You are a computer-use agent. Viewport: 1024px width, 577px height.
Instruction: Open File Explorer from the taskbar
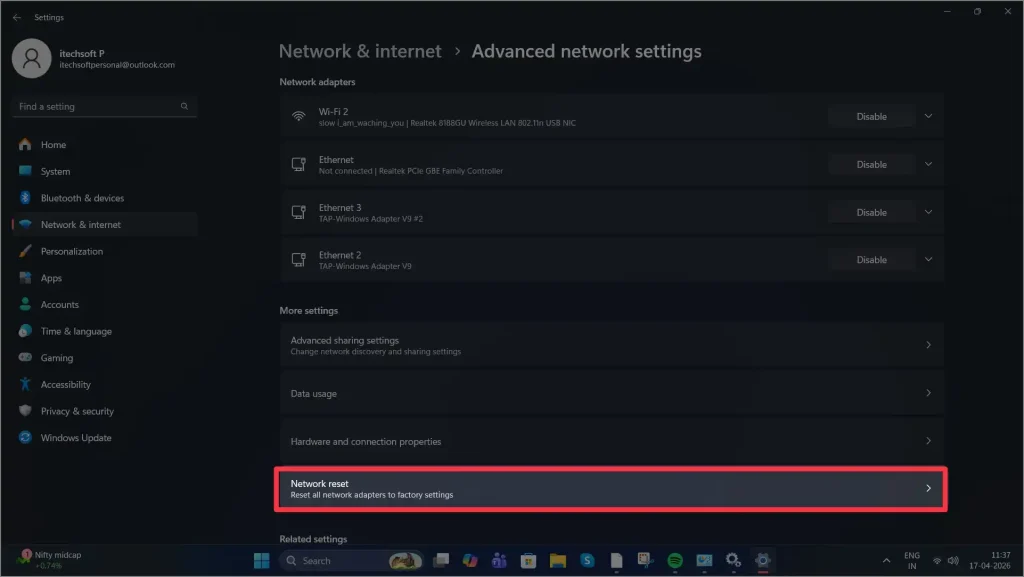tap(558, 561)
